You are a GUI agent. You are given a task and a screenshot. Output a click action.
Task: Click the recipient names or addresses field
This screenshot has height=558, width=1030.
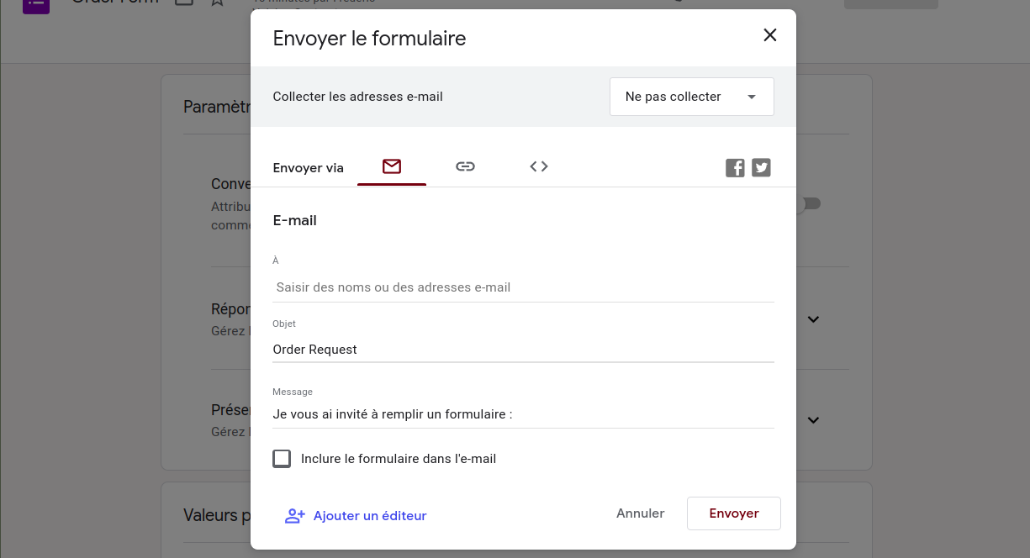click(523, 288)
